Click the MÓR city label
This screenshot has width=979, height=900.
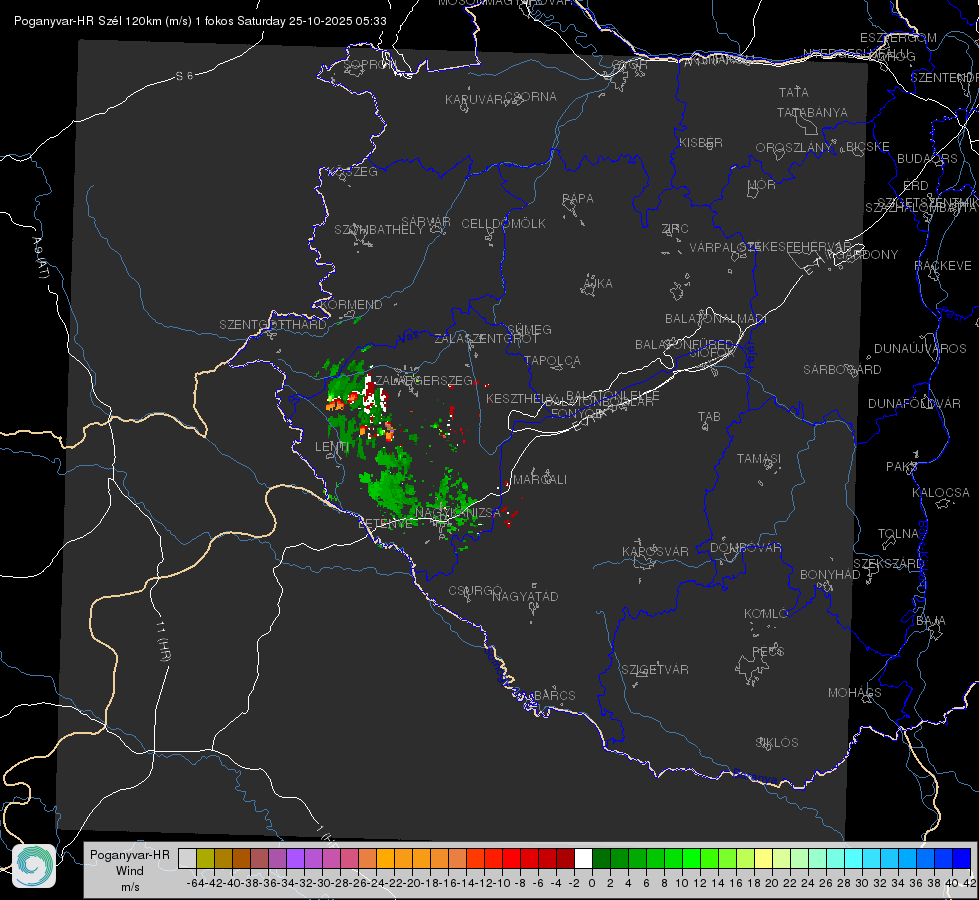(762, 185)
